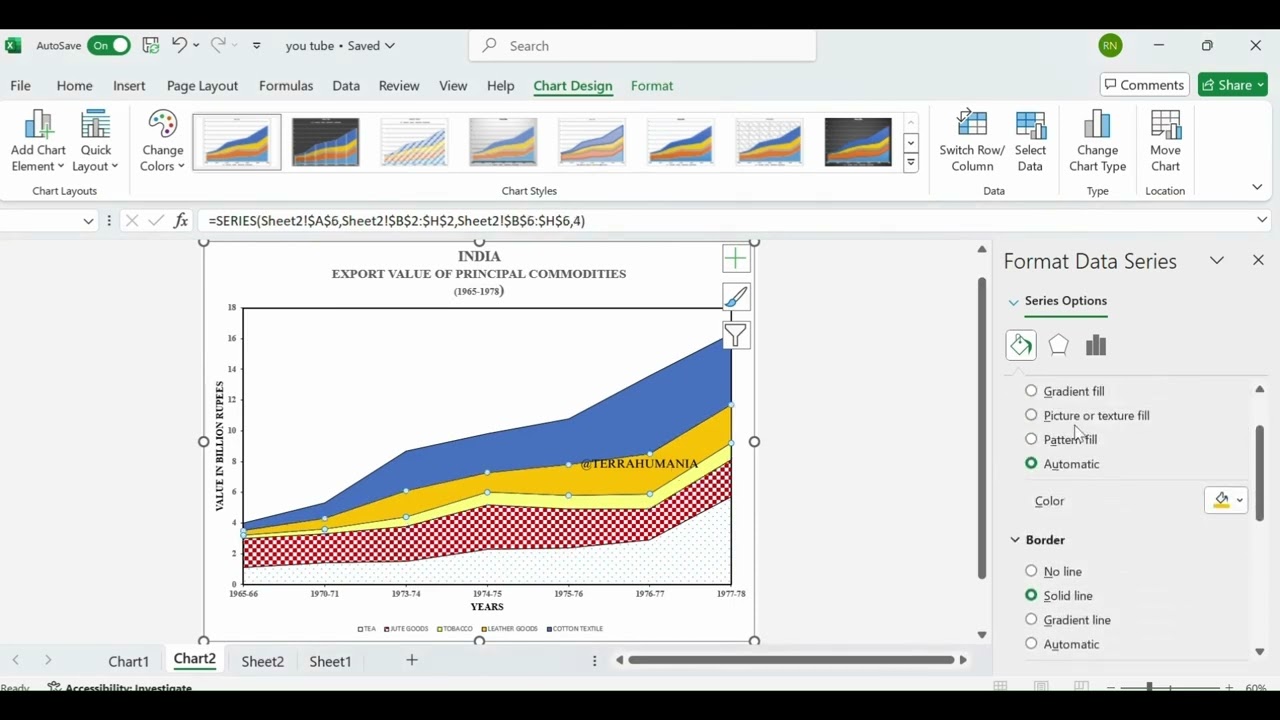Click the Save icon in title bar
The height and width of the screenshot is (720, 1280).
point(150,45)
